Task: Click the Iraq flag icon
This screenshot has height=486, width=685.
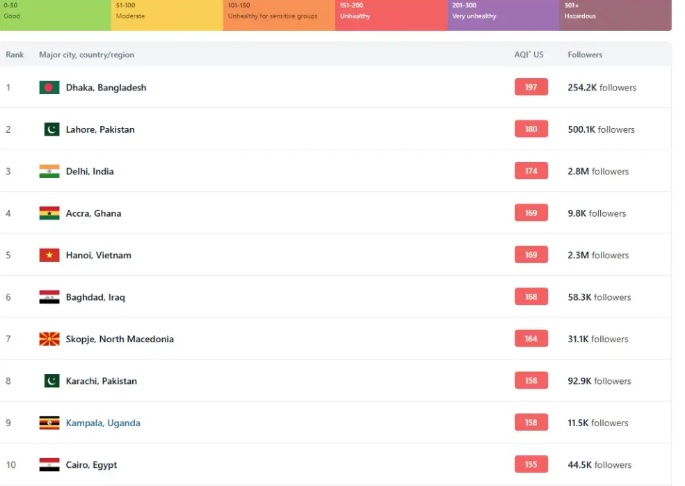Action: [49, 298]
